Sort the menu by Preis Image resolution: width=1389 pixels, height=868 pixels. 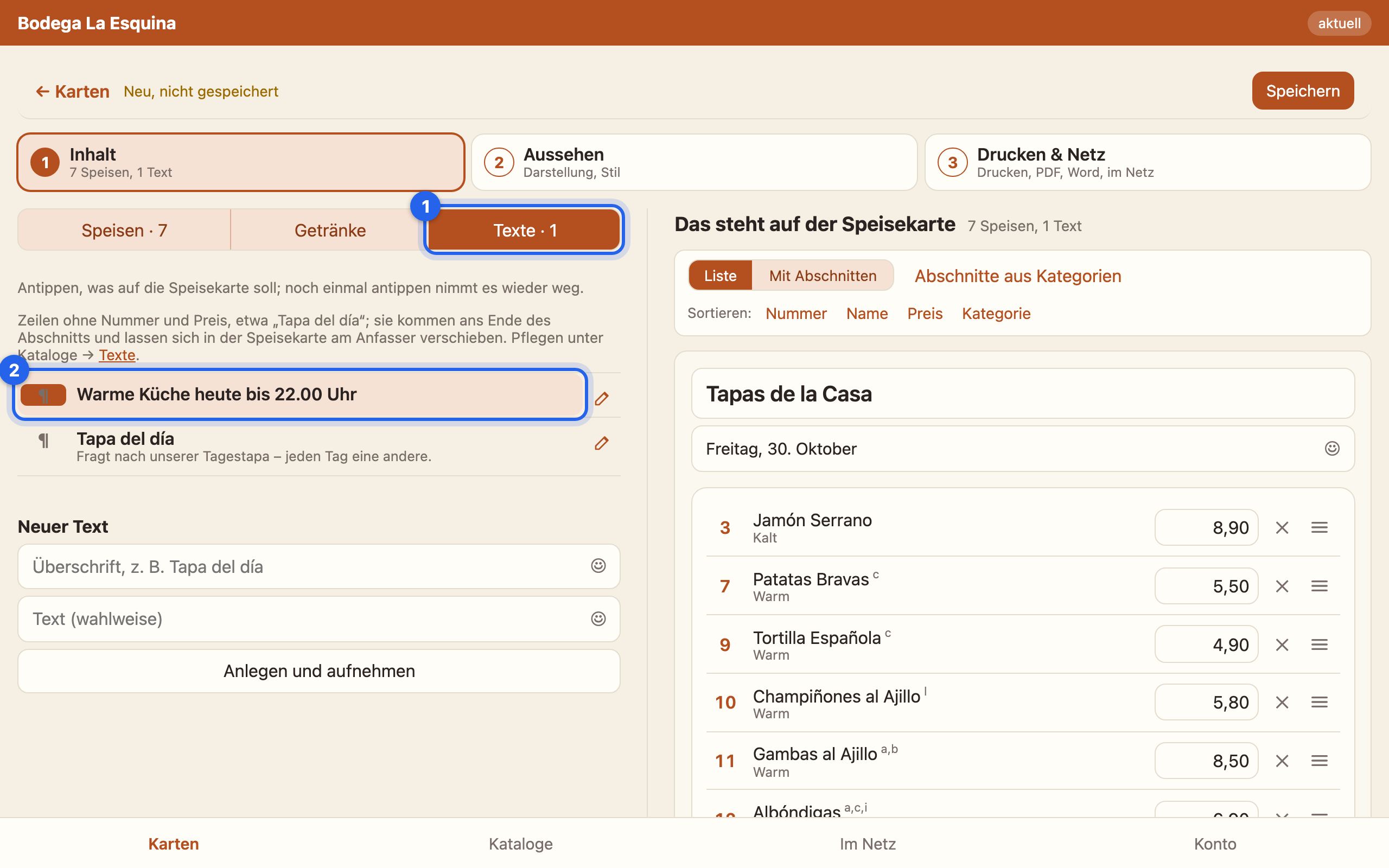click(x=925, y=314)
